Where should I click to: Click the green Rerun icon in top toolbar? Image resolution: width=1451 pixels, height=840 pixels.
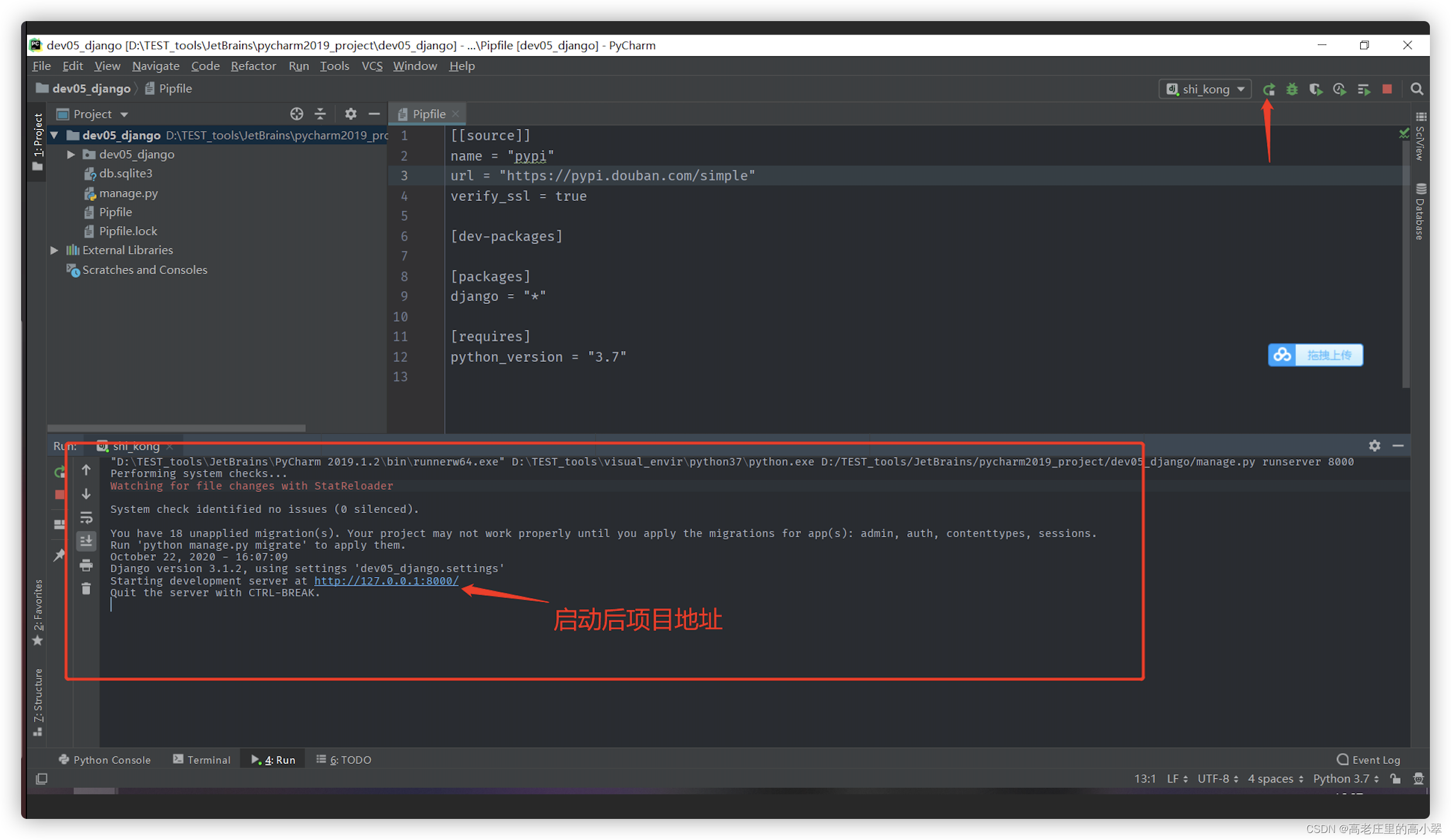point(1268,89)
